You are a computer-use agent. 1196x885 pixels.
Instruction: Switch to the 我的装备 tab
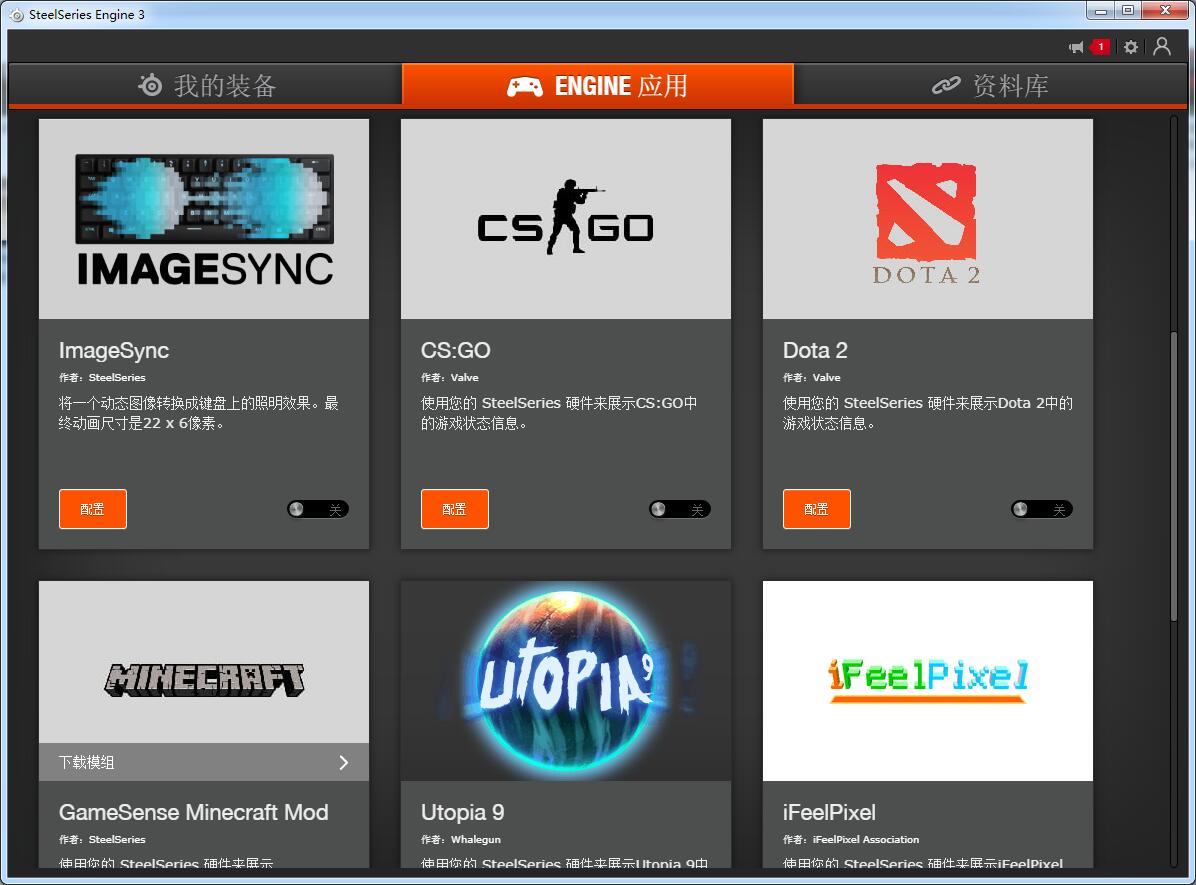205,85
